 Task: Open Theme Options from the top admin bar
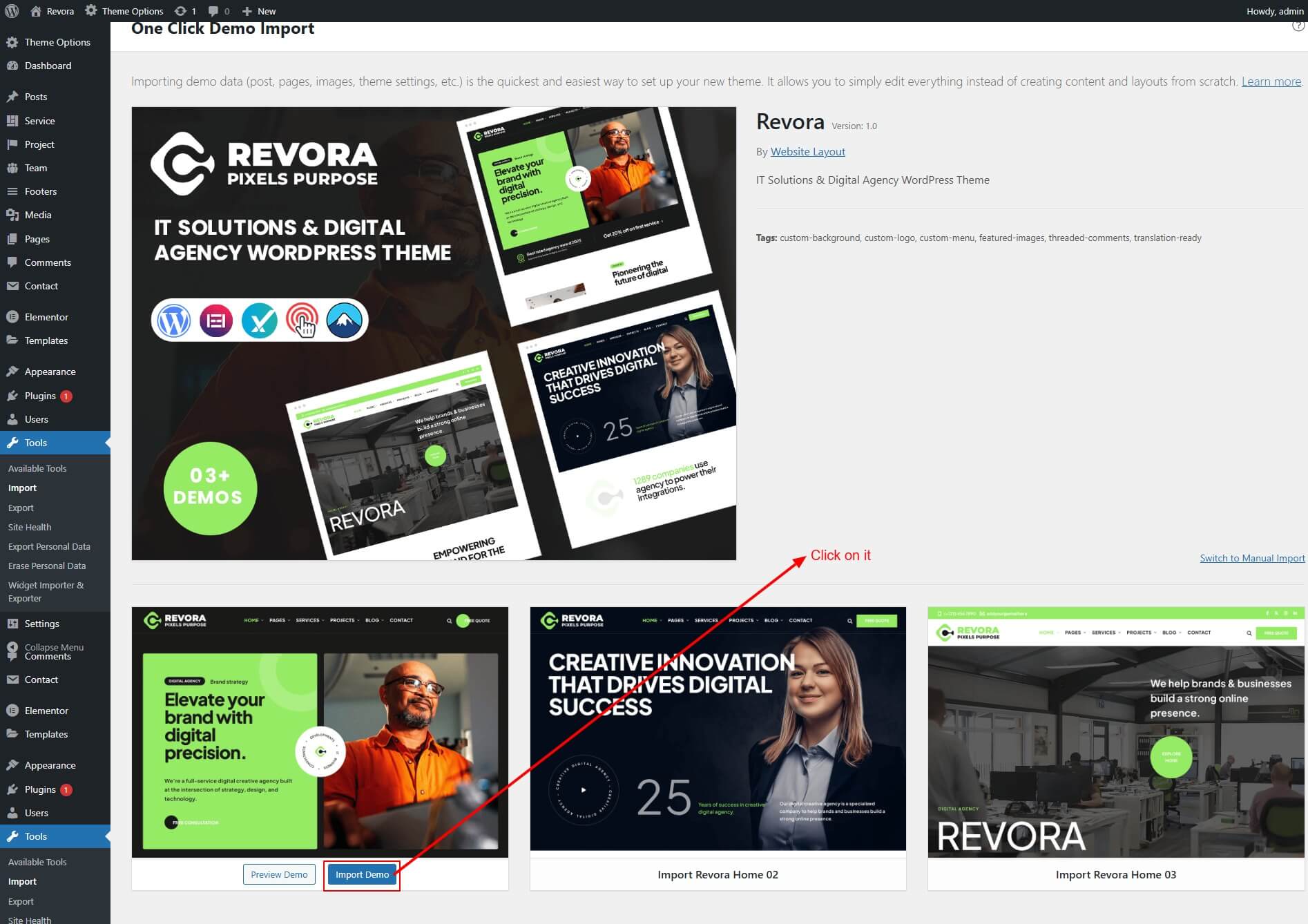pyautogui.click(x=124, y=11)
